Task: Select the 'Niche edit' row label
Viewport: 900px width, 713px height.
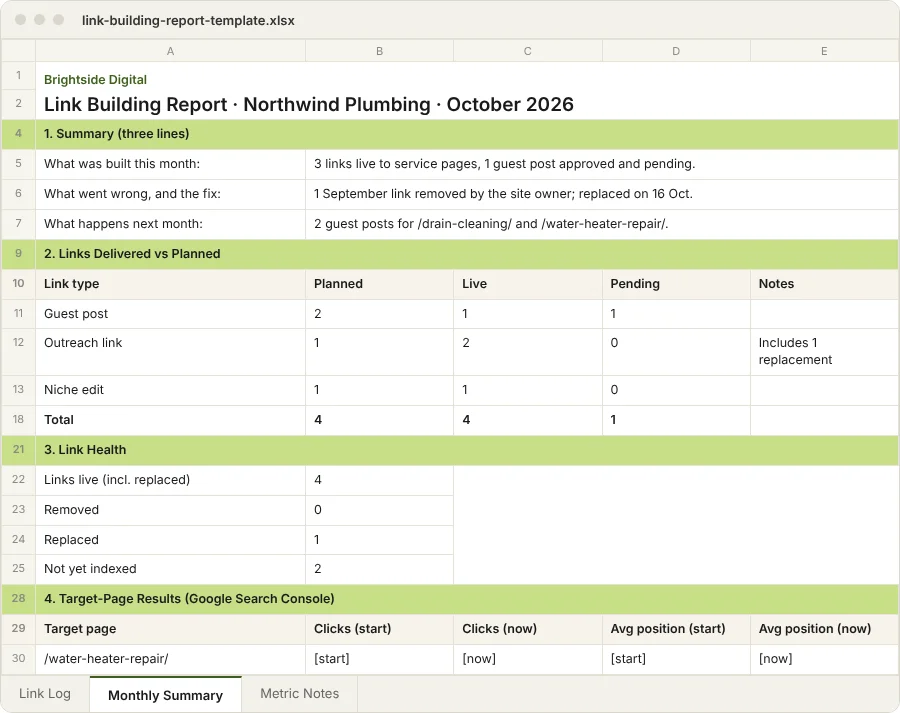Action: (170, 390)
